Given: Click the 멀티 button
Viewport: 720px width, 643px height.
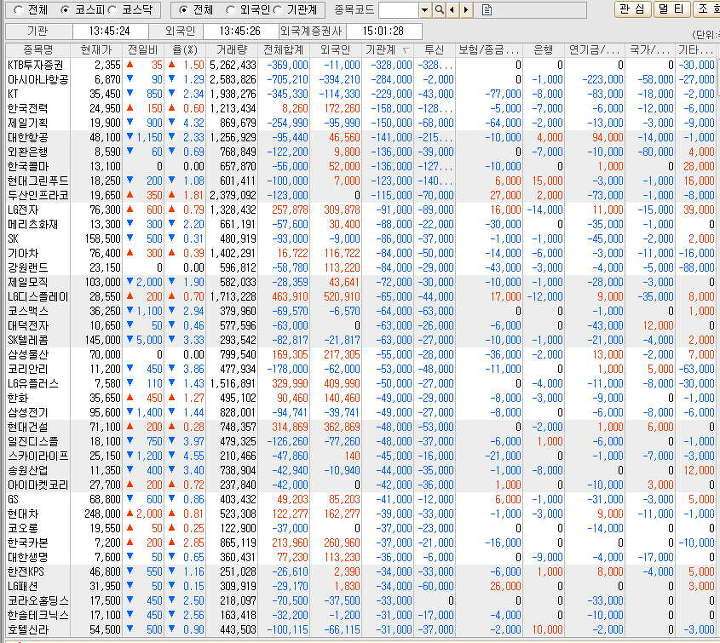Looking at the screenshot, I should (x=672, y=9).
